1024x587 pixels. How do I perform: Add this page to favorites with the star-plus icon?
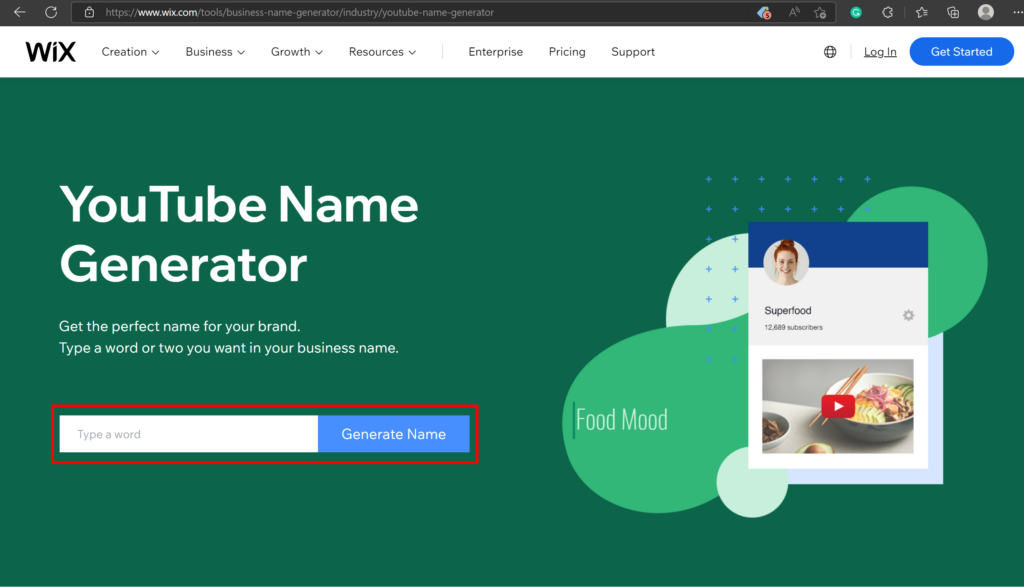point(820,12)
